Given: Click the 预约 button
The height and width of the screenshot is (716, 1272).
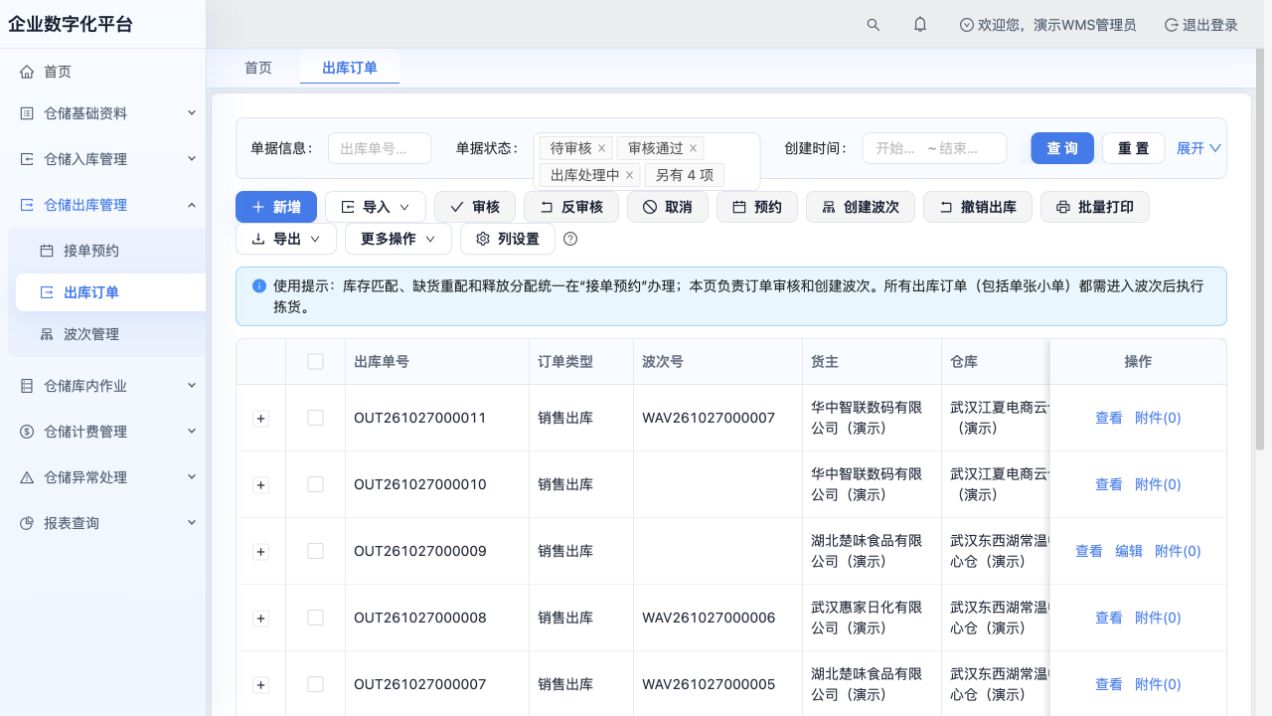Looking at the screenshot, I should [x=757, y=207].
